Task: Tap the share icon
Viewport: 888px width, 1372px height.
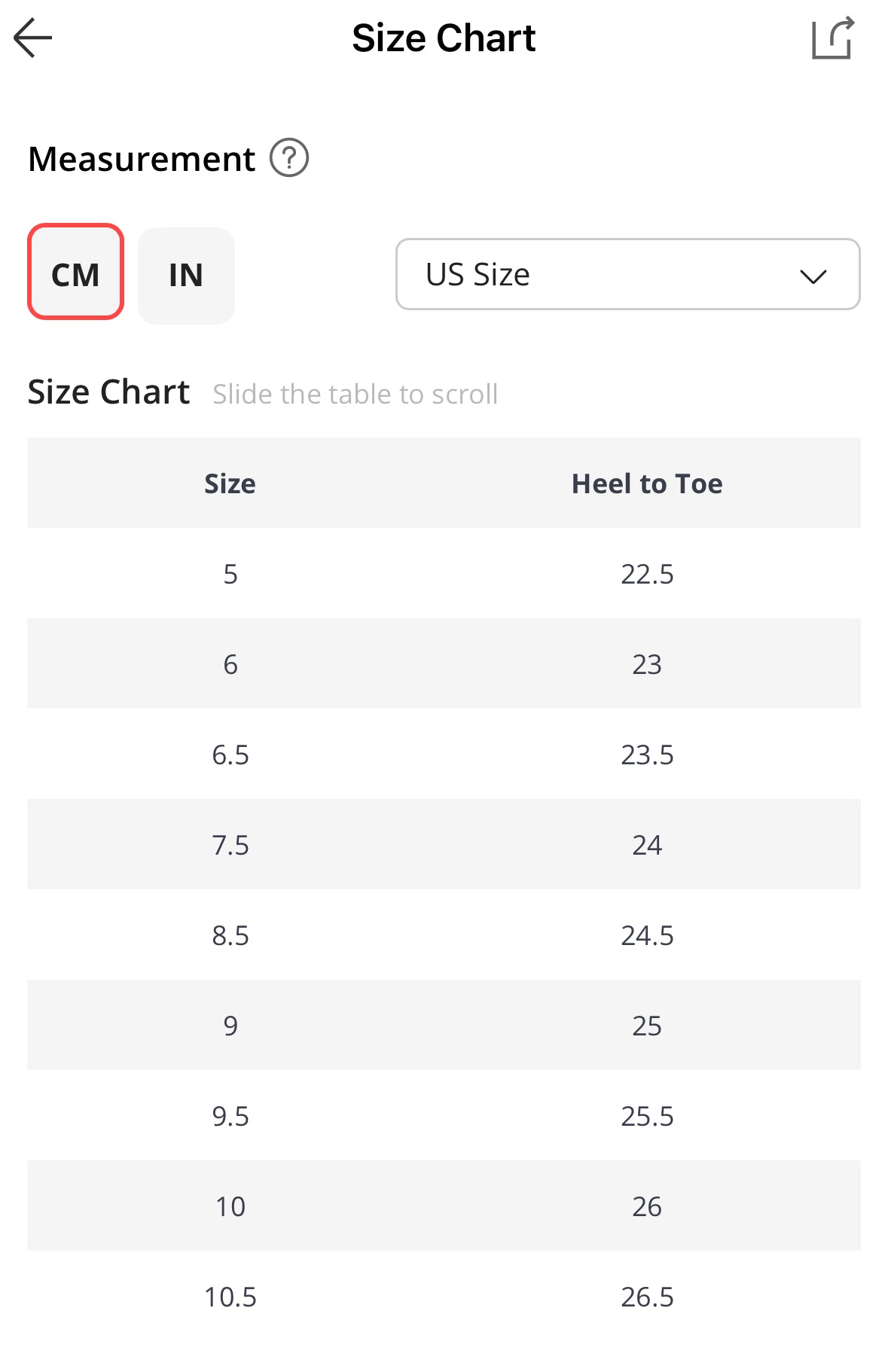Action: point(832,38)
